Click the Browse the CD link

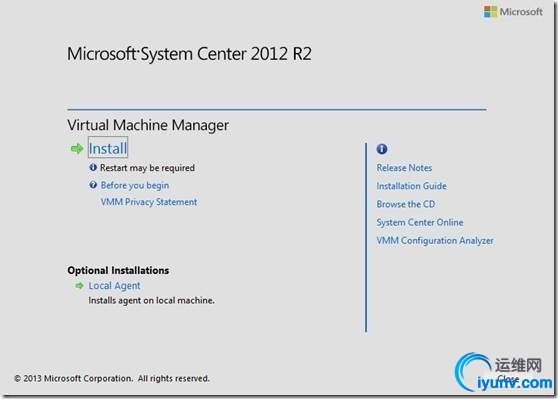[406, 204]
